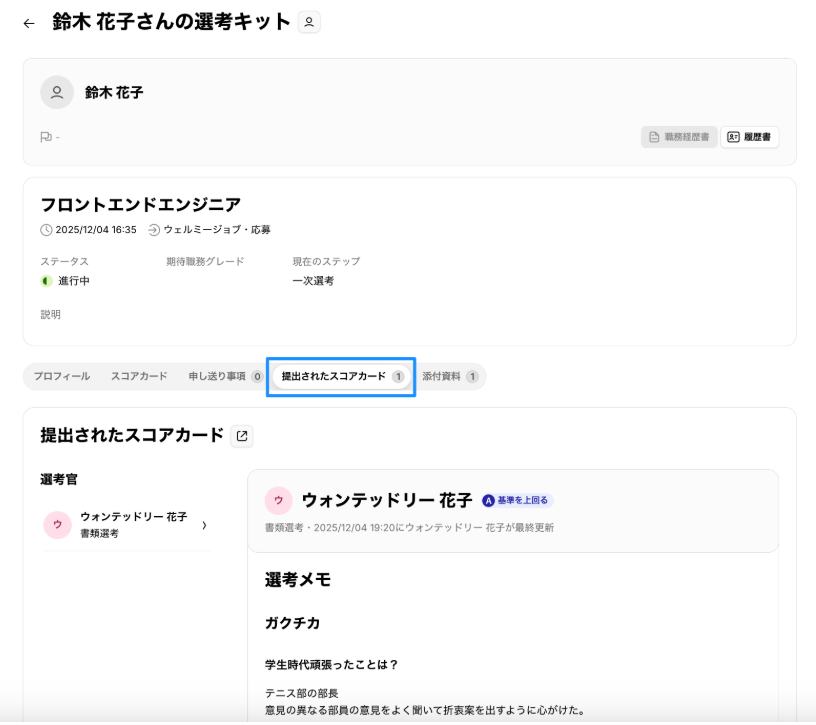Viewport: 816px width, 725px height.
Task: Open the 職務経歴書 document button
Action: (678, 137)
